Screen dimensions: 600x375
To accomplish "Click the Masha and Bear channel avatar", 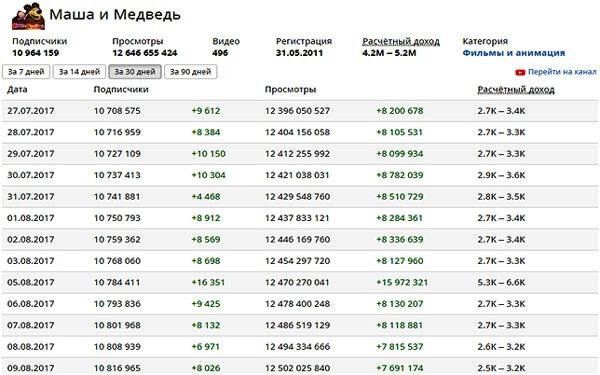I will [x=29, y=16].
